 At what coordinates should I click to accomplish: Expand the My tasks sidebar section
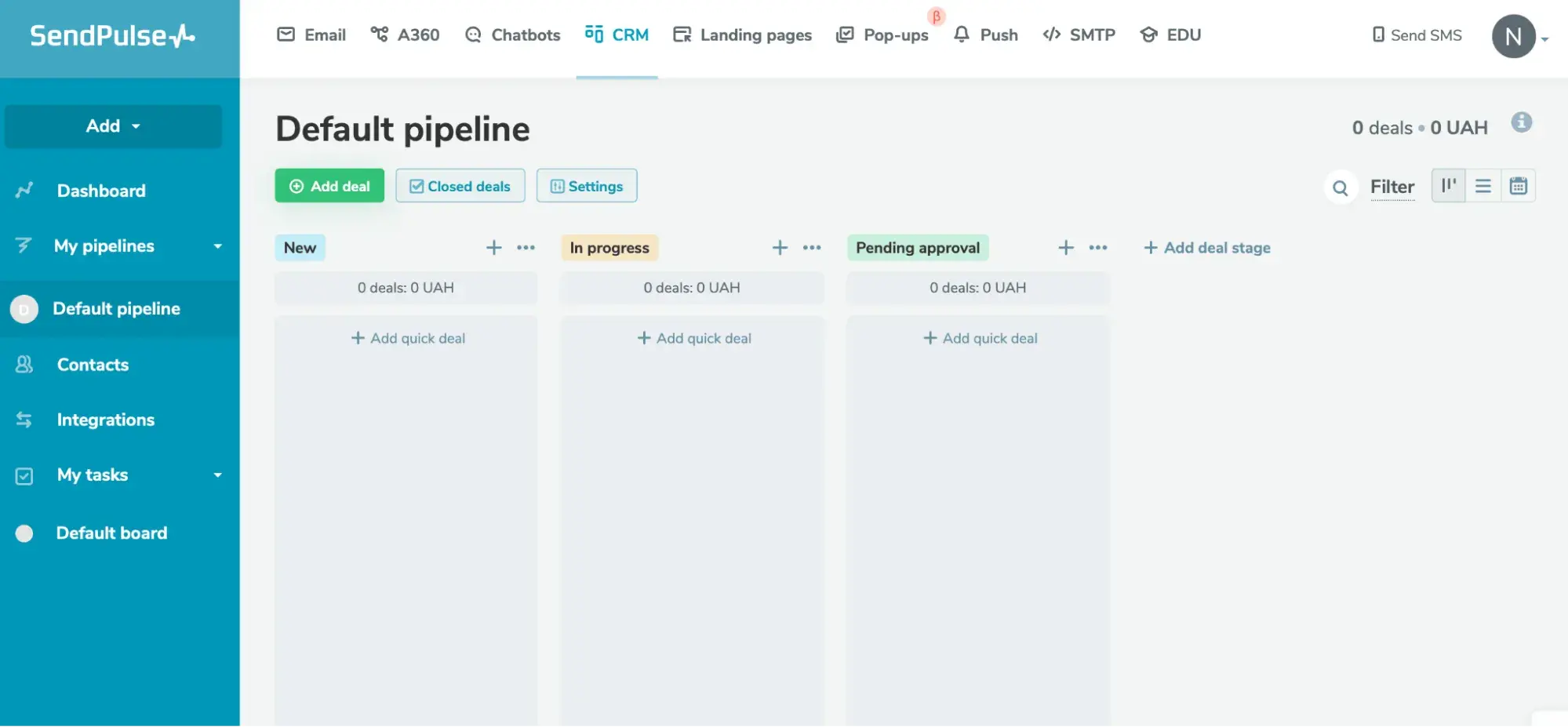217,474
